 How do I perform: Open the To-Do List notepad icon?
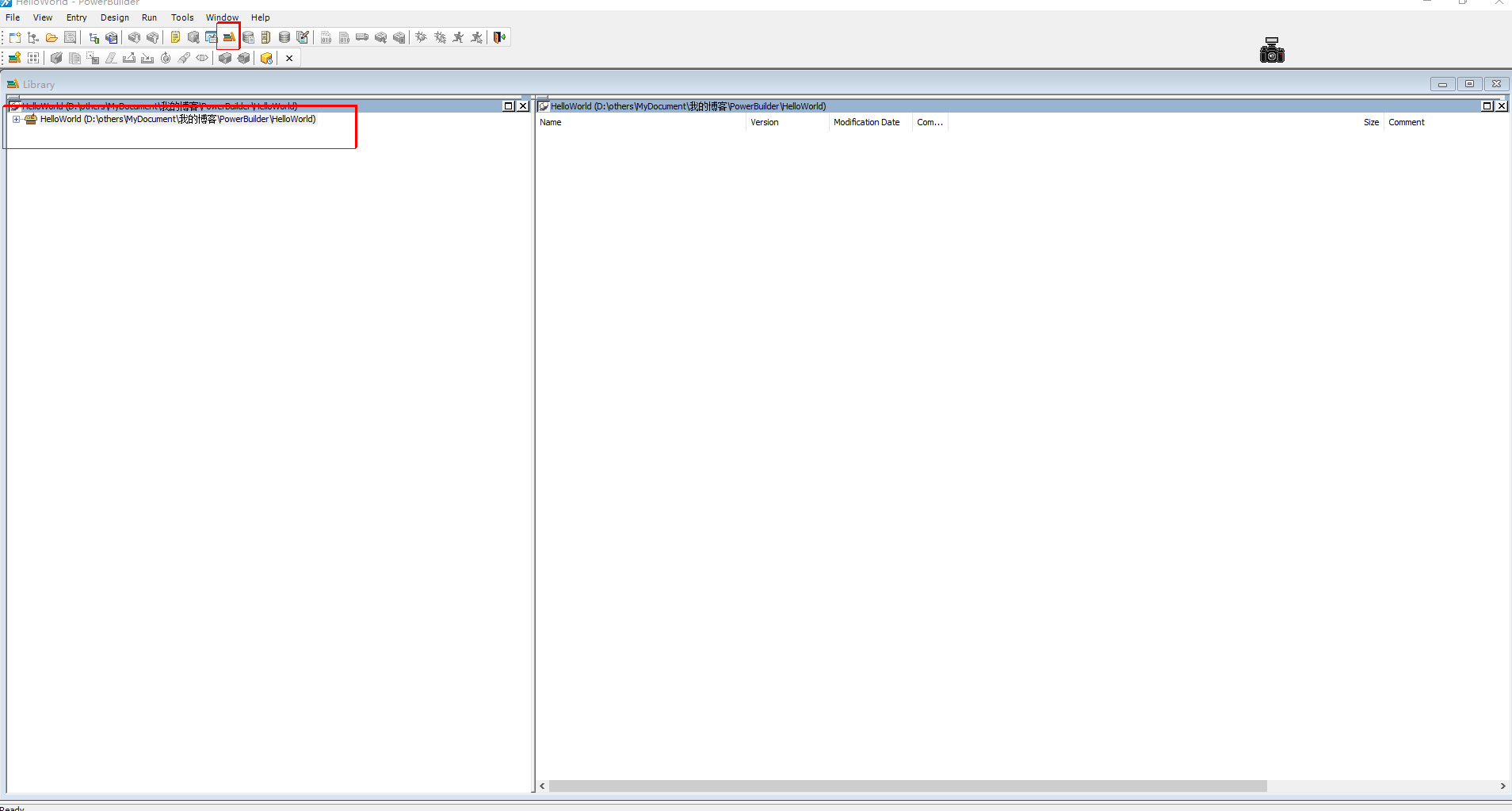[175, 37]
